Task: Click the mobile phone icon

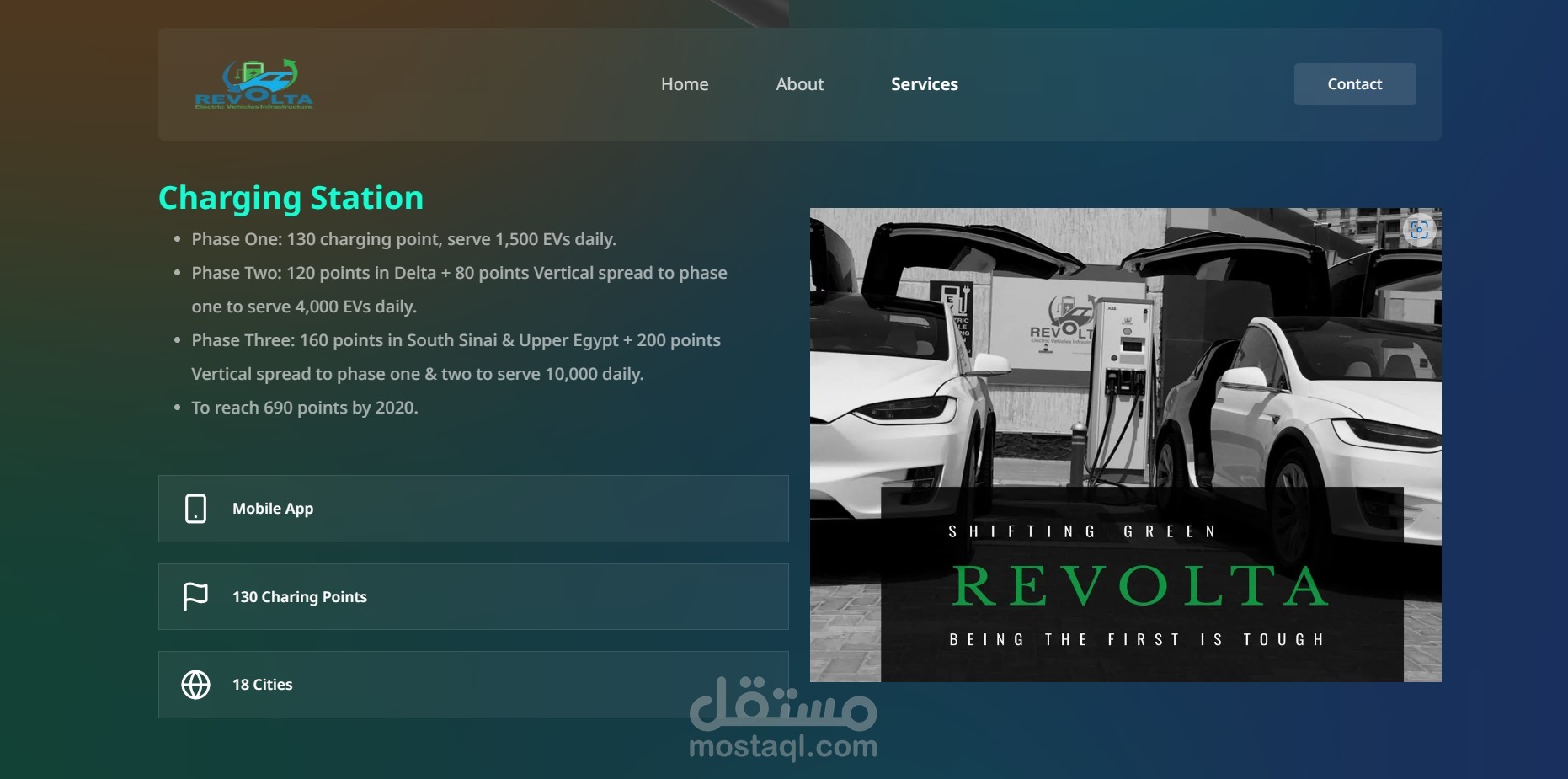Action: click(195, 509)
